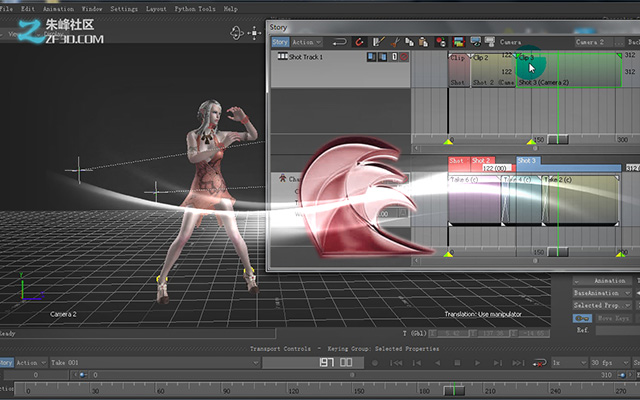Screen dimensions: 640x400
Task: Open the 1x playback speed dropdown
Action: click(x=569, y=362)
